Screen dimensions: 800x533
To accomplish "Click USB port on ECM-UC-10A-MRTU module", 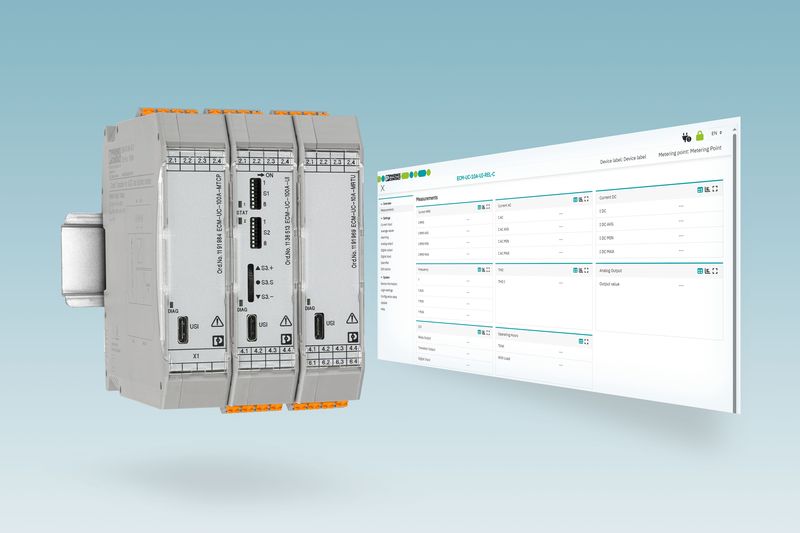I will click(319, 325).
